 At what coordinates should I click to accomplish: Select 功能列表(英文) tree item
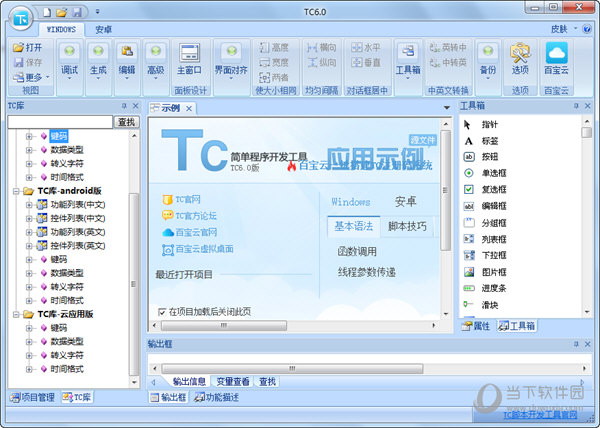point(78,232)
